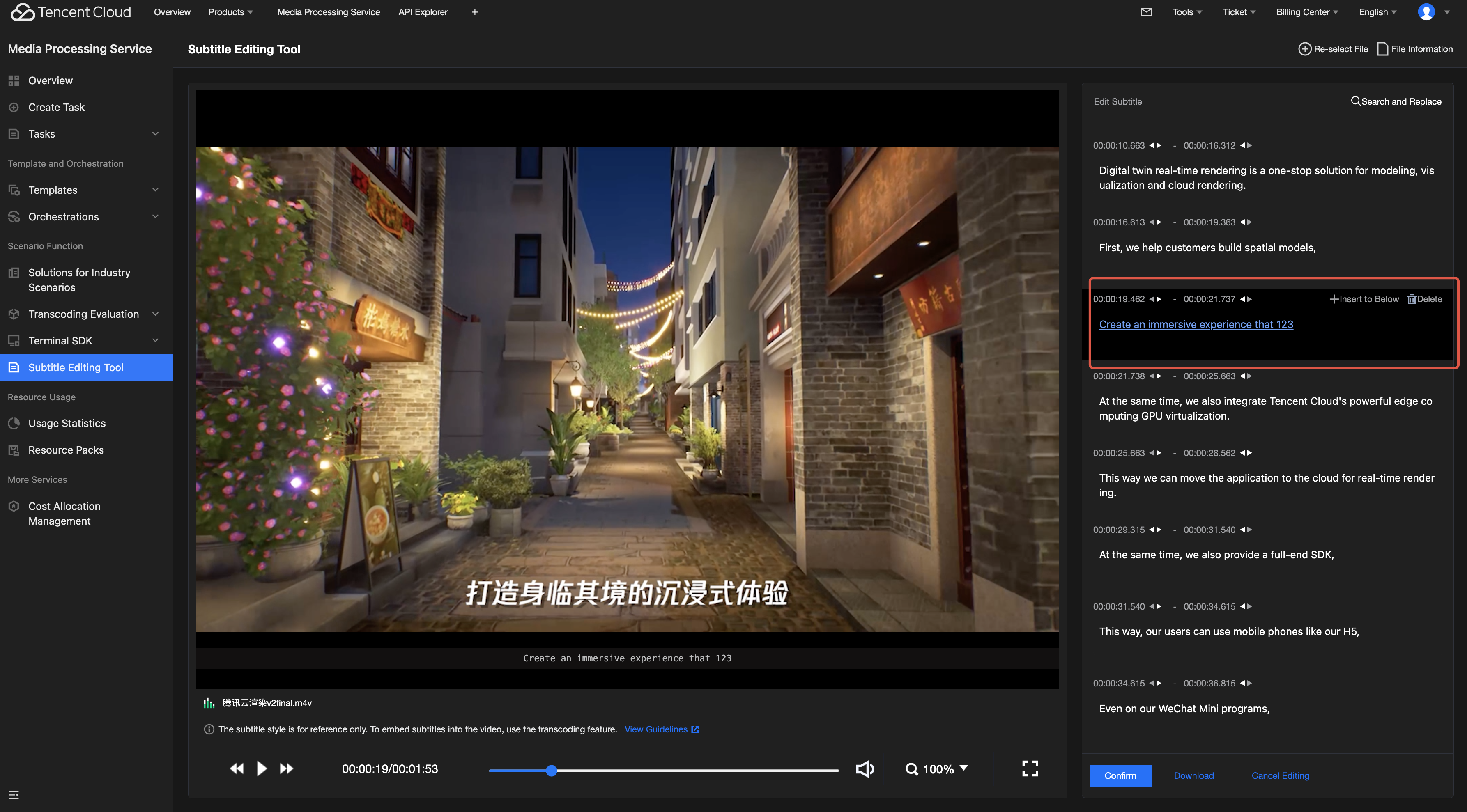Image resolution: width=1467 pixels, height=812 pixels.
Task: Click Insert to Below on the selected subtitle
Action: tap(1364, 299)
